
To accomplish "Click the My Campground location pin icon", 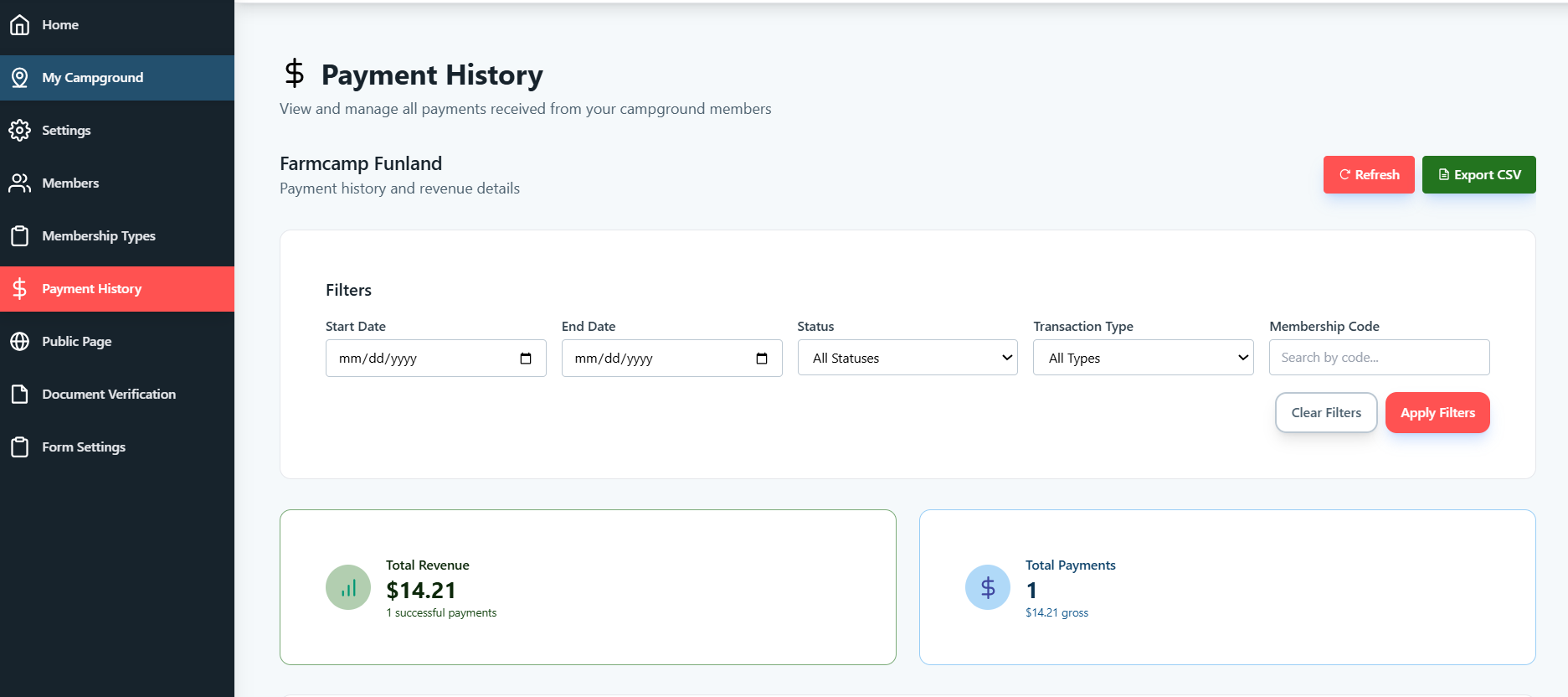I will [x=20, y=78].
